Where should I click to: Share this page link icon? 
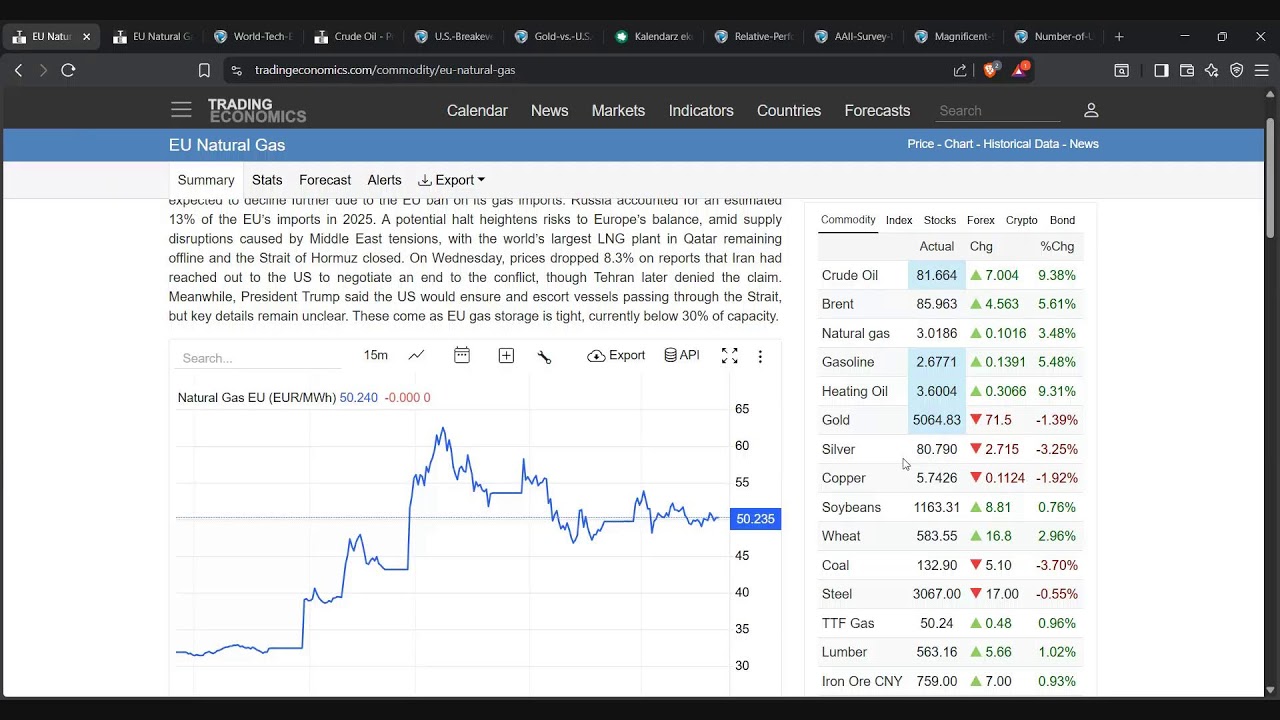pyautogui.click(x=960, y=70)
